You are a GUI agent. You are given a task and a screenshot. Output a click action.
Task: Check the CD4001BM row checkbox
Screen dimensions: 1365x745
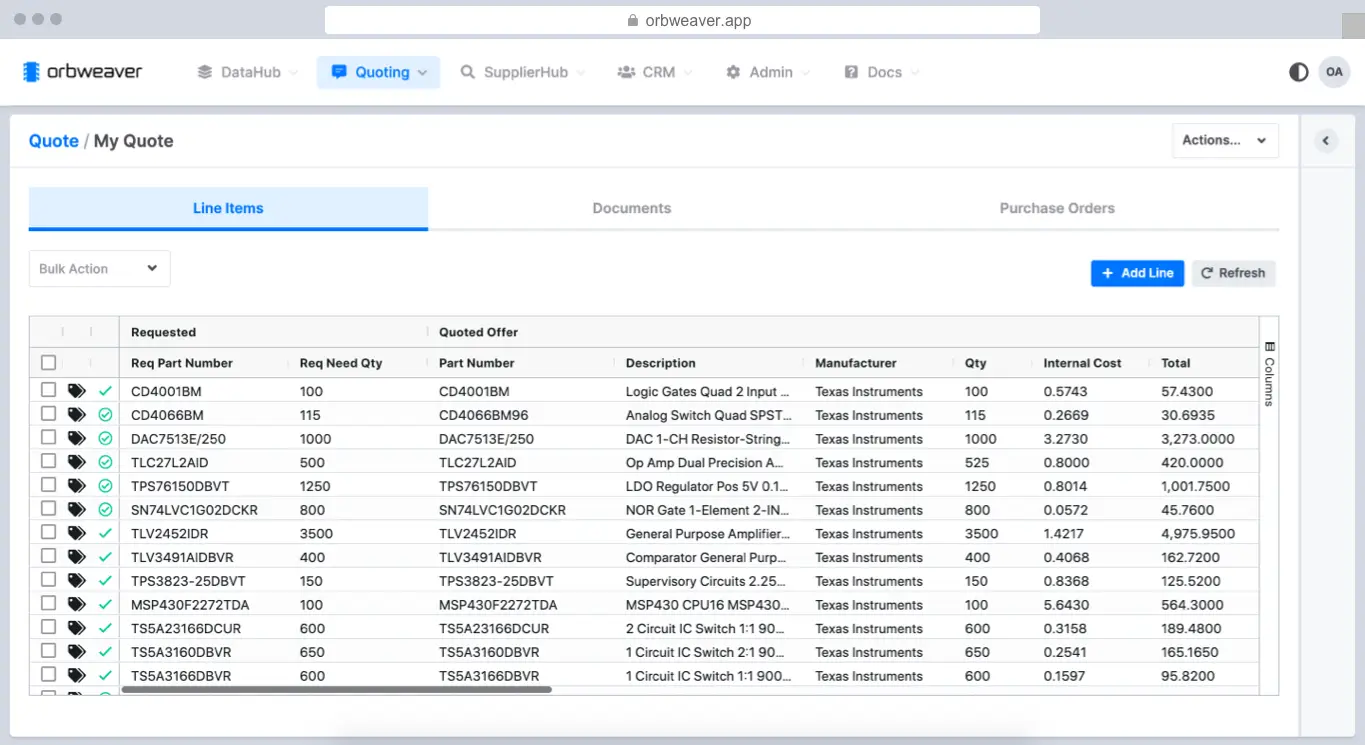(x=48, y=390)
